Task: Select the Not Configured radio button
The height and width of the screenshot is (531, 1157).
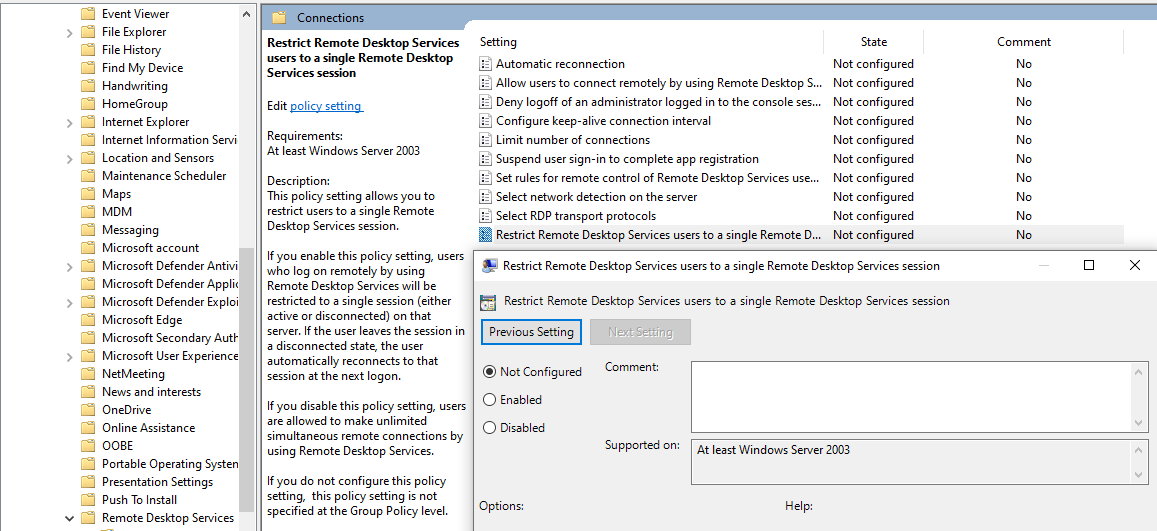Action: coord(489,372)
